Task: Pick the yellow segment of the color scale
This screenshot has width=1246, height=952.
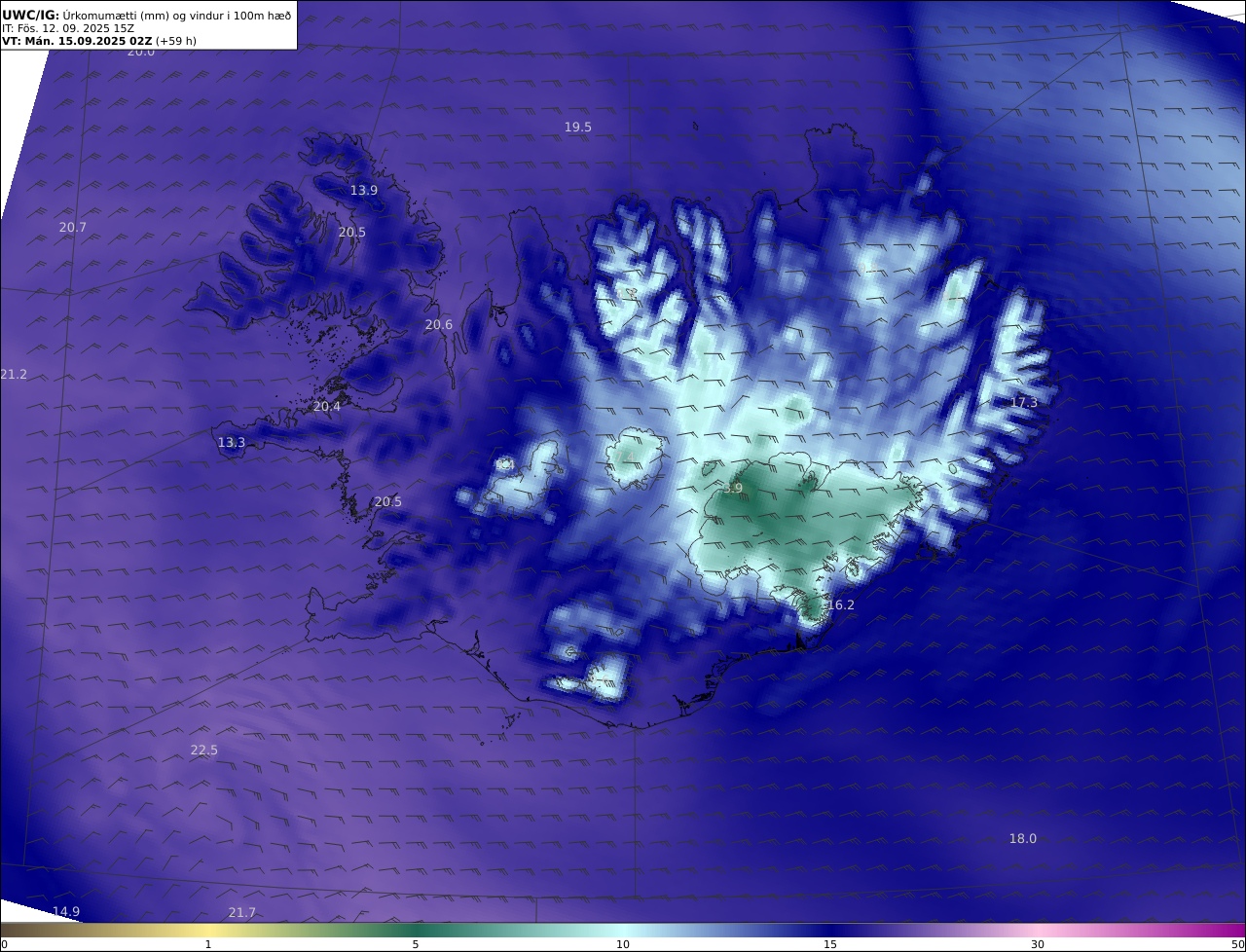Action: (x=208, y=930)
